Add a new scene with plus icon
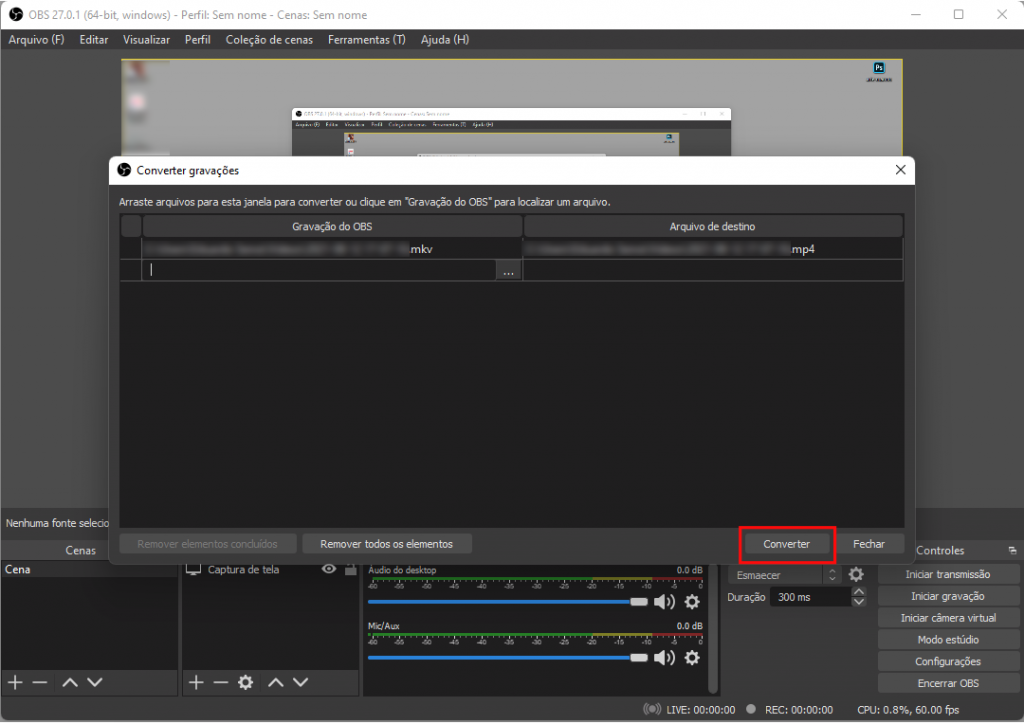The height and width of the screenshot is (724, 1024). point(15,682)
